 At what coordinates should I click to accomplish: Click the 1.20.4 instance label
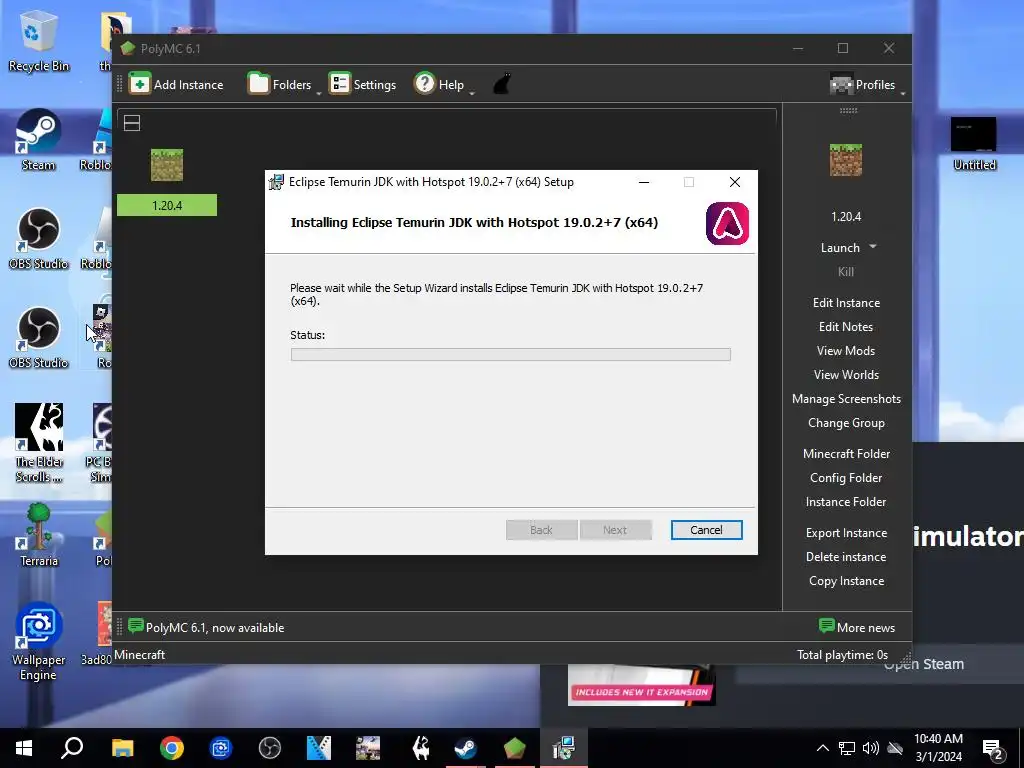pyautogui.click(x=167, y=205)
